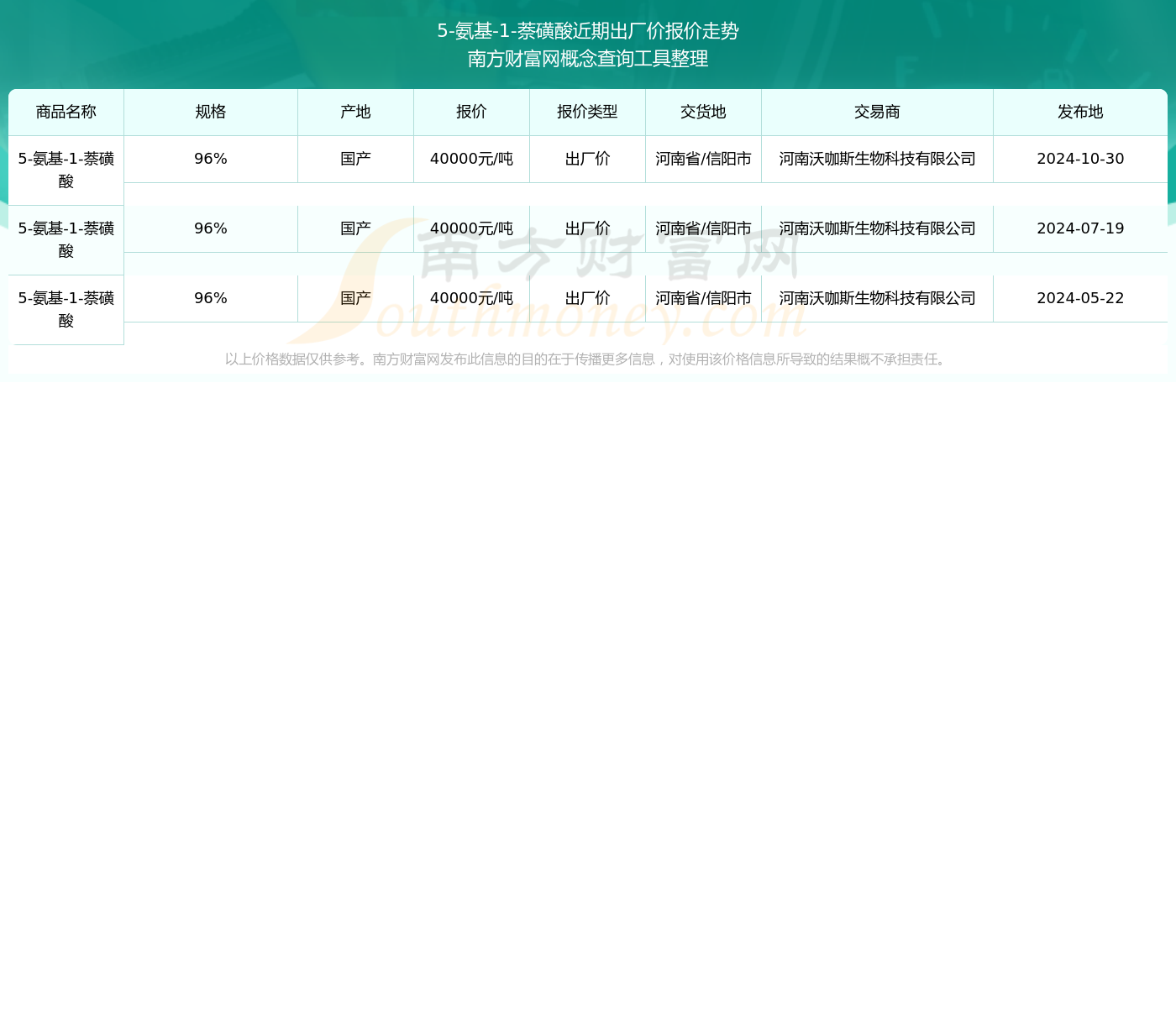Click 40000元/吨 in the 2024-10-30 row
This screenshot has height=1012, width=1176.
point(471,159)
